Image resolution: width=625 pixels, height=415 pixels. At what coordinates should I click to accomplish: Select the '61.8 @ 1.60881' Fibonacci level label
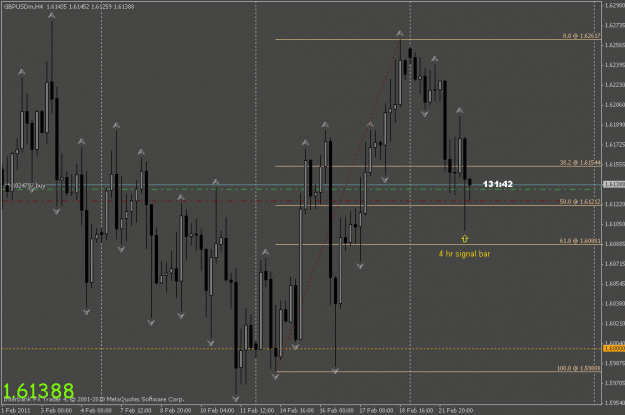point(580,241)
